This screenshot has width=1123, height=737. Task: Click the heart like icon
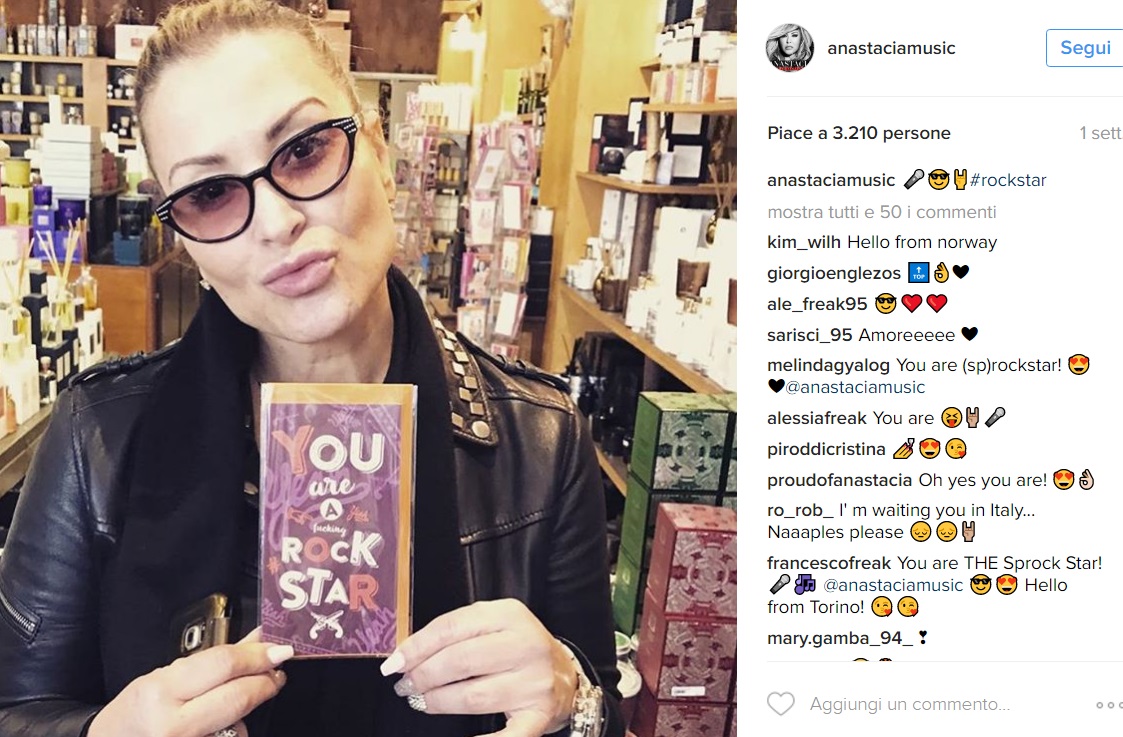(x=781, y=704)
